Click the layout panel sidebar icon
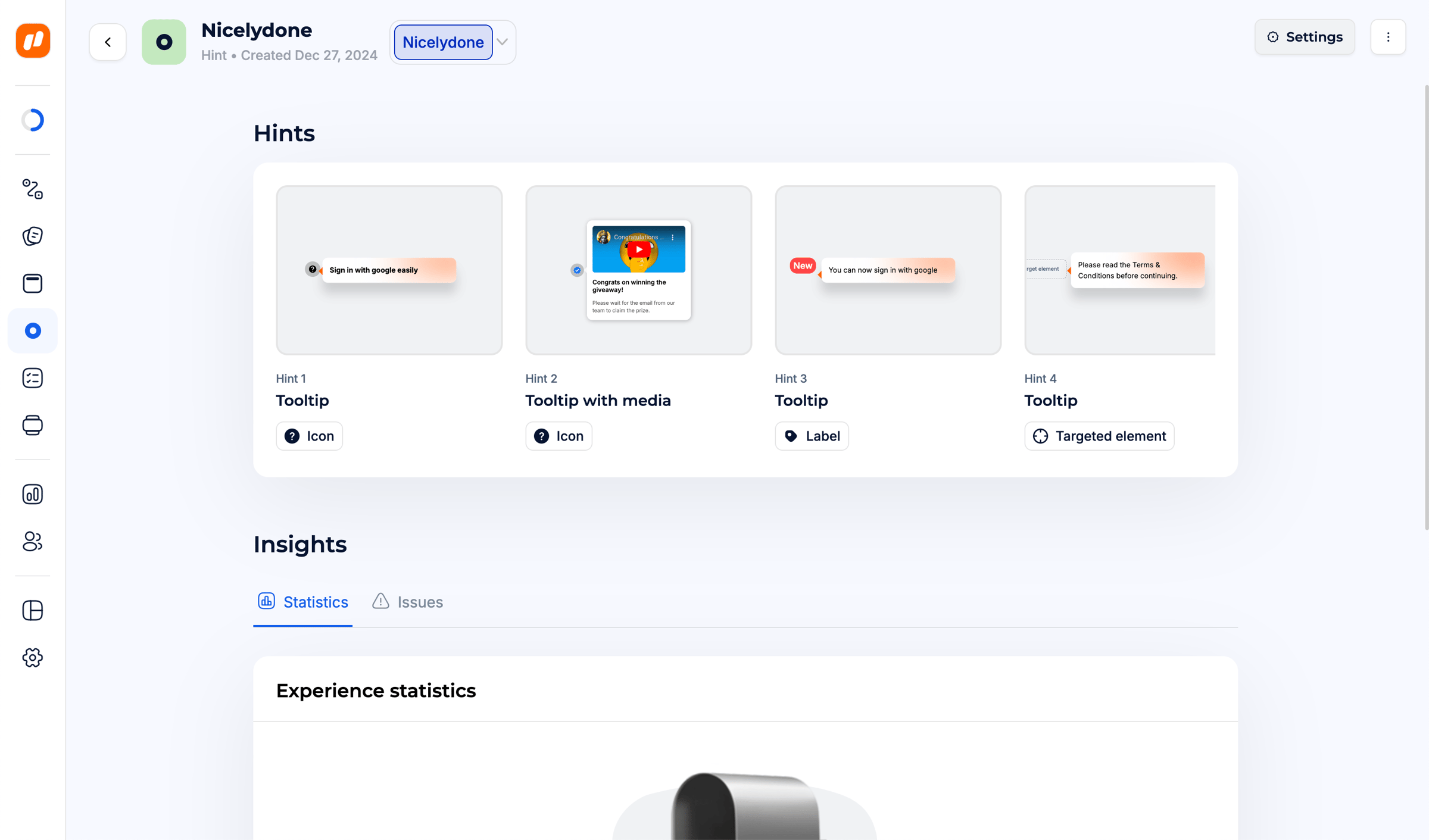Image resolution: width=1429 pixels, height=840 pixels. (x=33, y=610)
